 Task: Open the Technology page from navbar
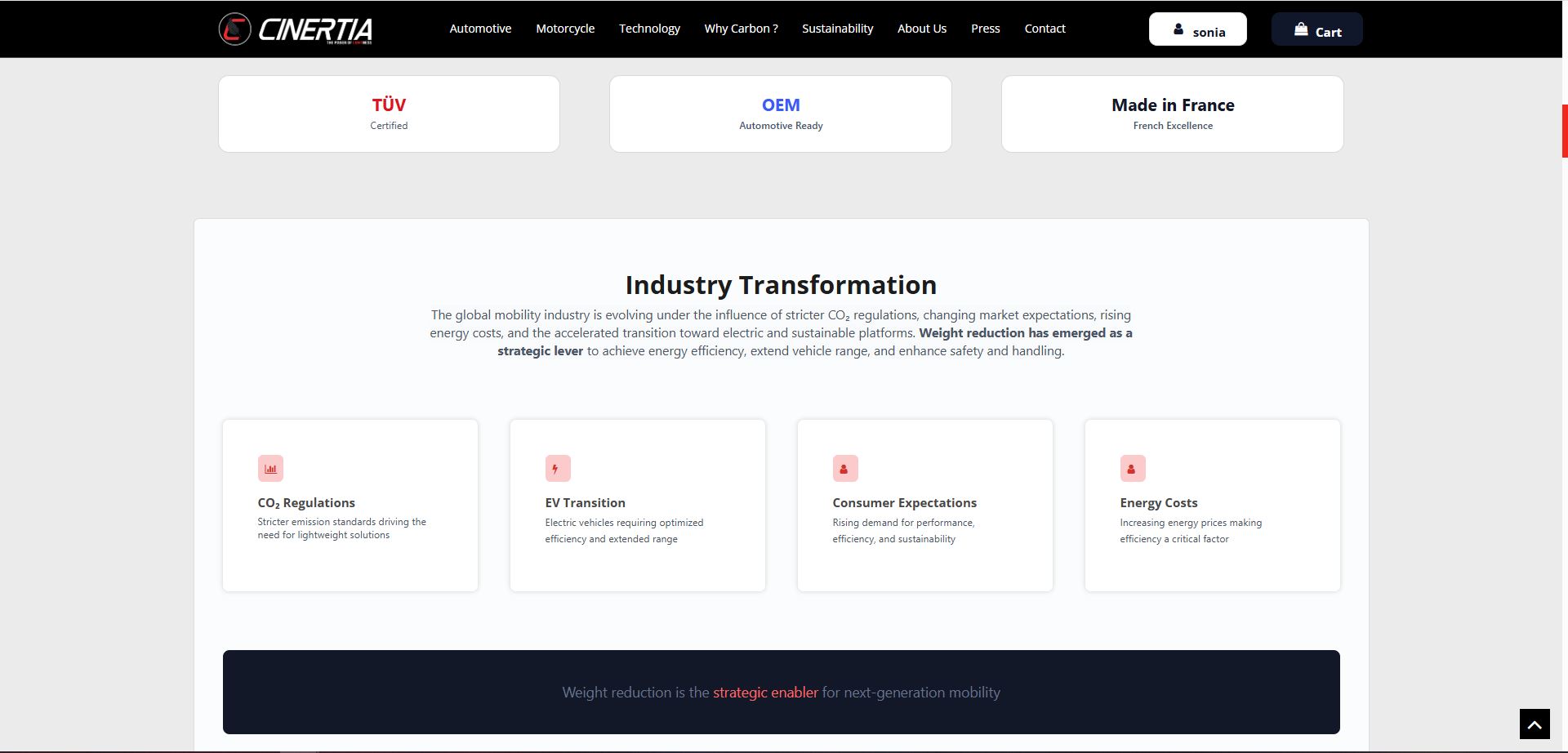click(649, 29)
